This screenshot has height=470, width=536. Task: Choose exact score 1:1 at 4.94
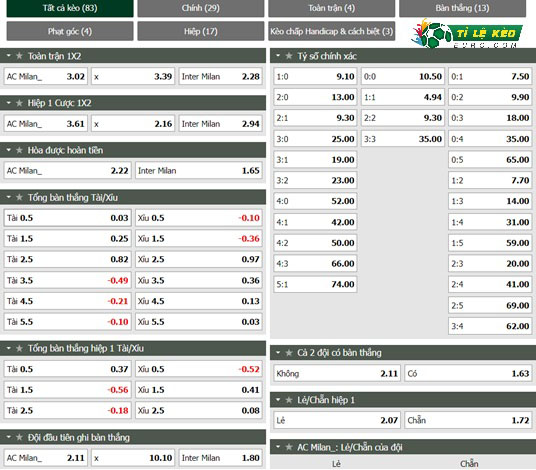[x=403, y=97]
